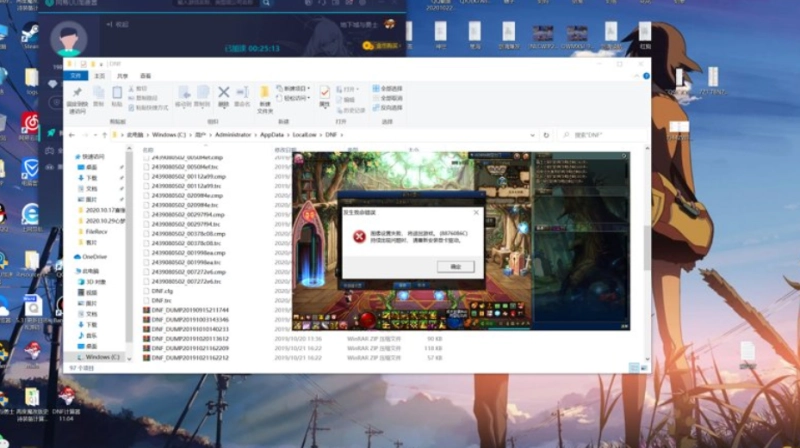Click LocalLow in the address breadcrumb
Screen dimensions: 800x448
[305, 135]
